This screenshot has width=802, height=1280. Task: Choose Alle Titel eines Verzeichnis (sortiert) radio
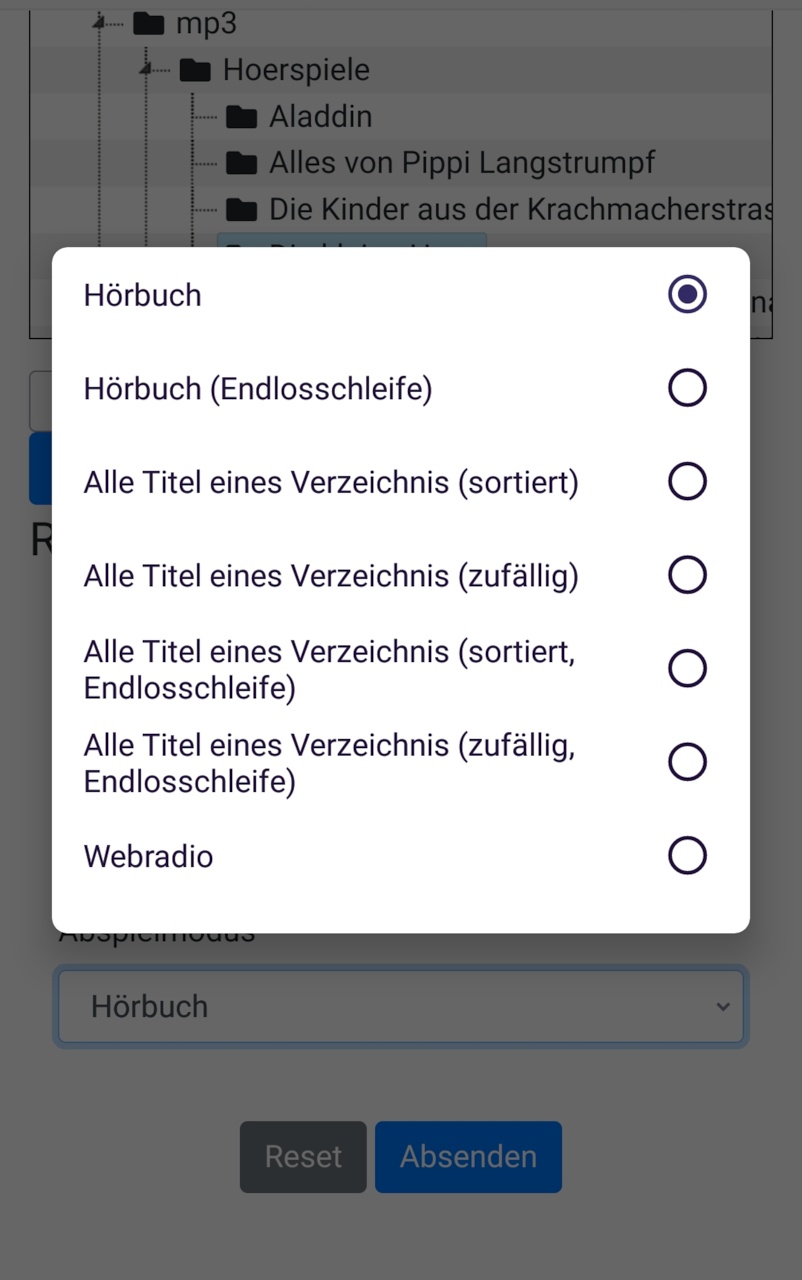tap(687, 481)
